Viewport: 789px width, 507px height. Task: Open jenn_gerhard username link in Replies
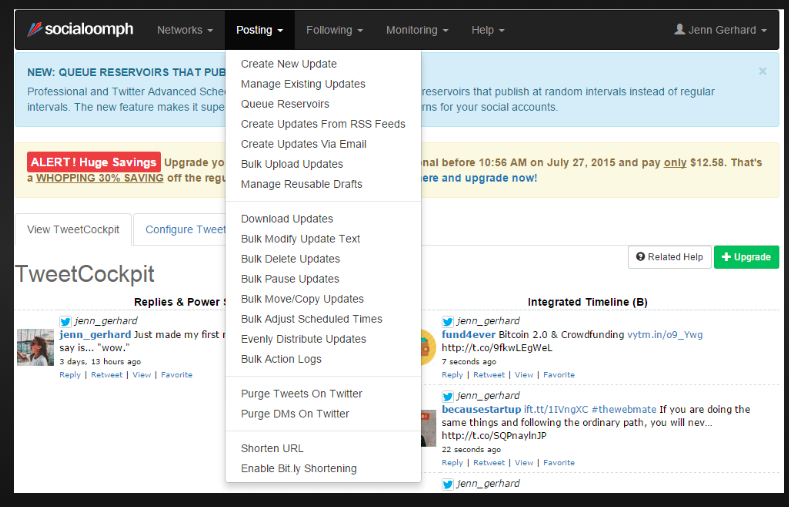pyautogui.click(x=95, y=335)
